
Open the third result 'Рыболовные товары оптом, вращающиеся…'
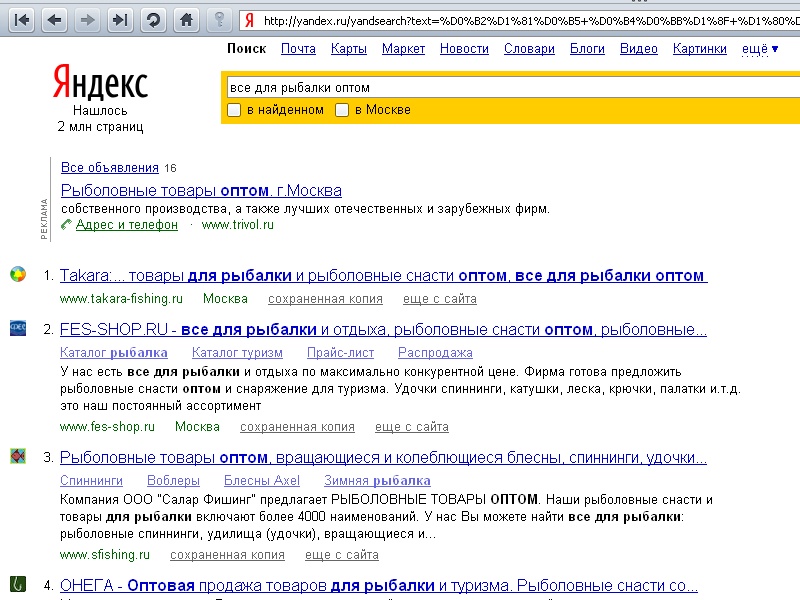pyautogui.click(x=383, y=458)
